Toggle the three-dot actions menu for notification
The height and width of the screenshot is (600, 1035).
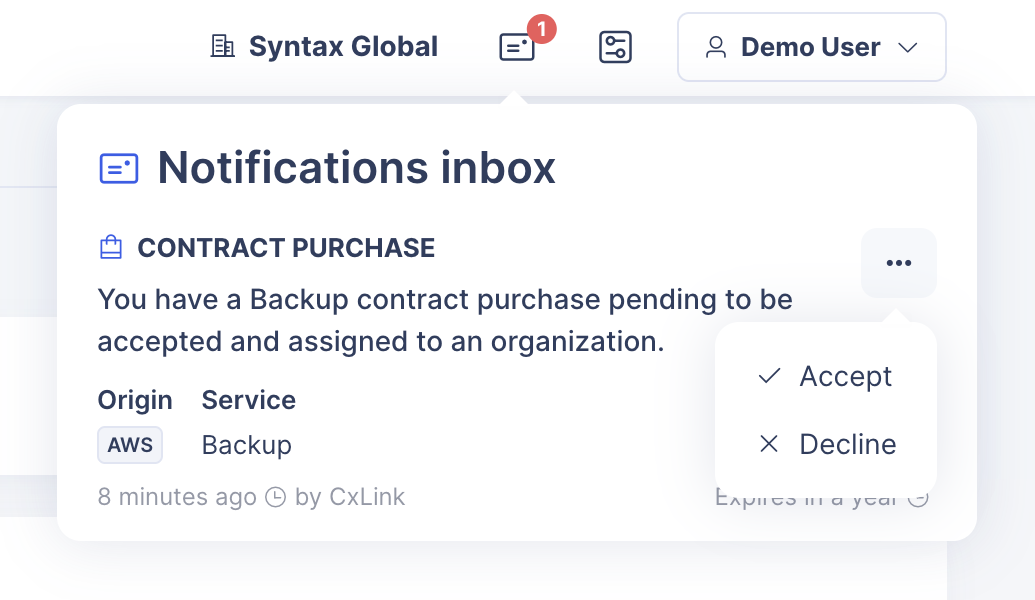coord(898,263)
